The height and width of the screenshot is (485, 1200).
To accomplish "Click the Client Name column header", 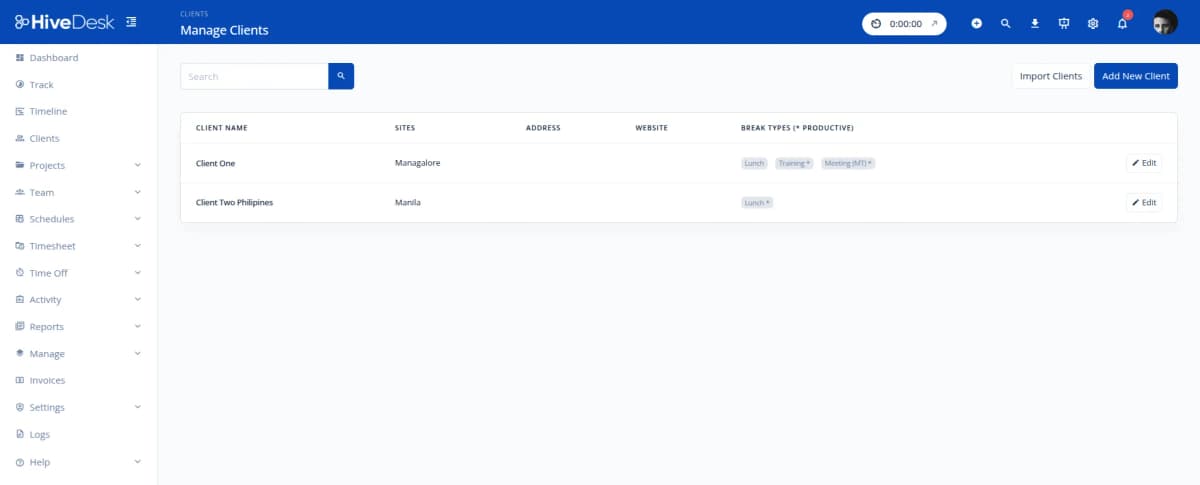I will click(221, 128).
